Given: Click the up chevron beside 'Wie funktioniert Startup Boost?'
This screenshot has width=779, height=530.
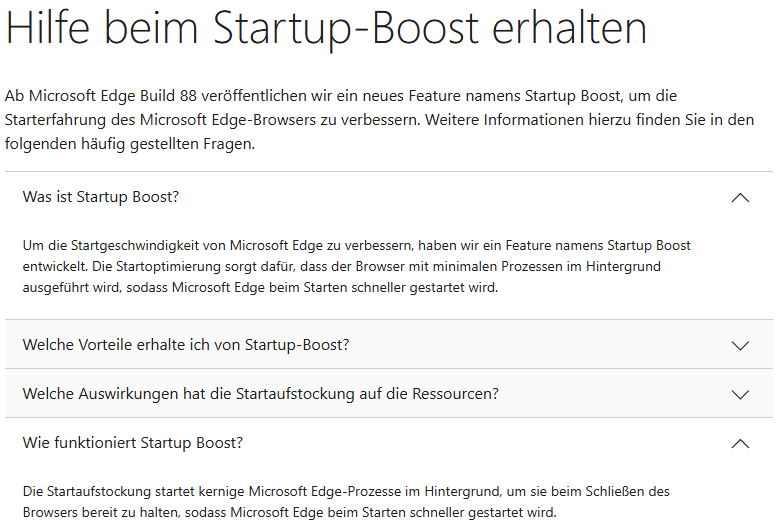Looking at the screenshot, I should click(740, 443).
